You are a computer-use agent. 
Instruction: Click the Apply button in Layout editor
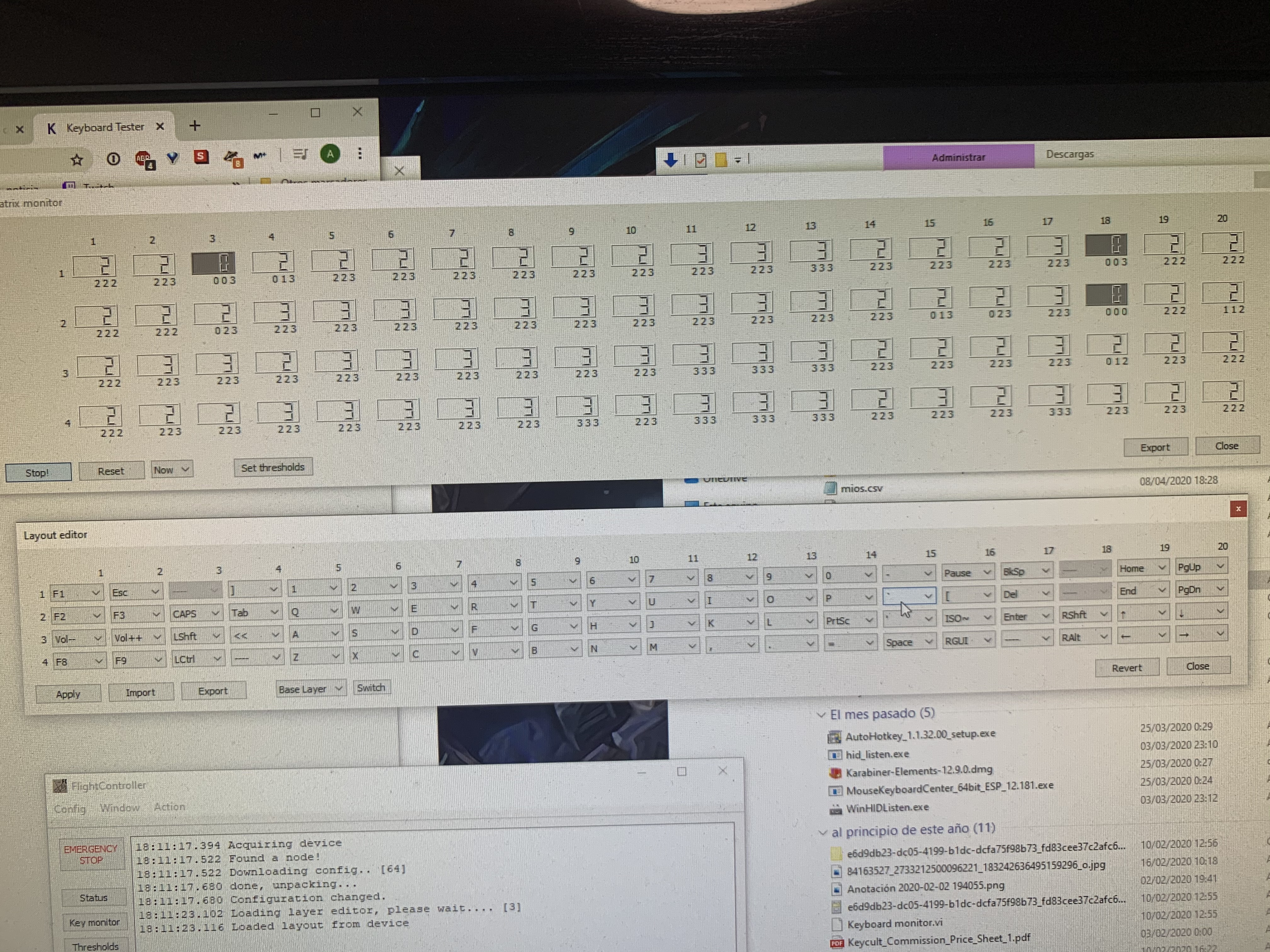coord(68,694)
